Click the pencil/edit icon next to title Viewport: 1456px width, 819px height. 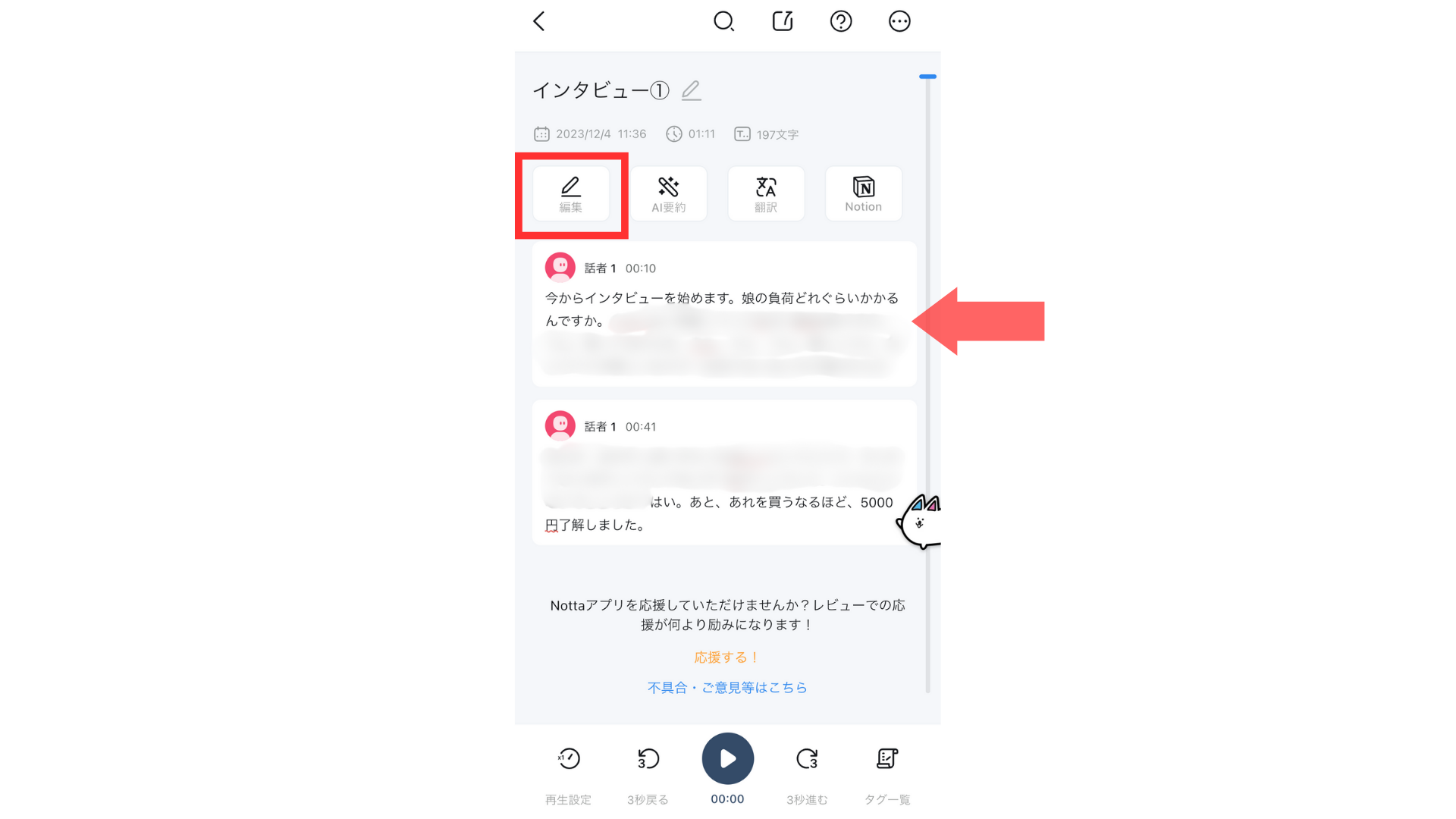691,90
